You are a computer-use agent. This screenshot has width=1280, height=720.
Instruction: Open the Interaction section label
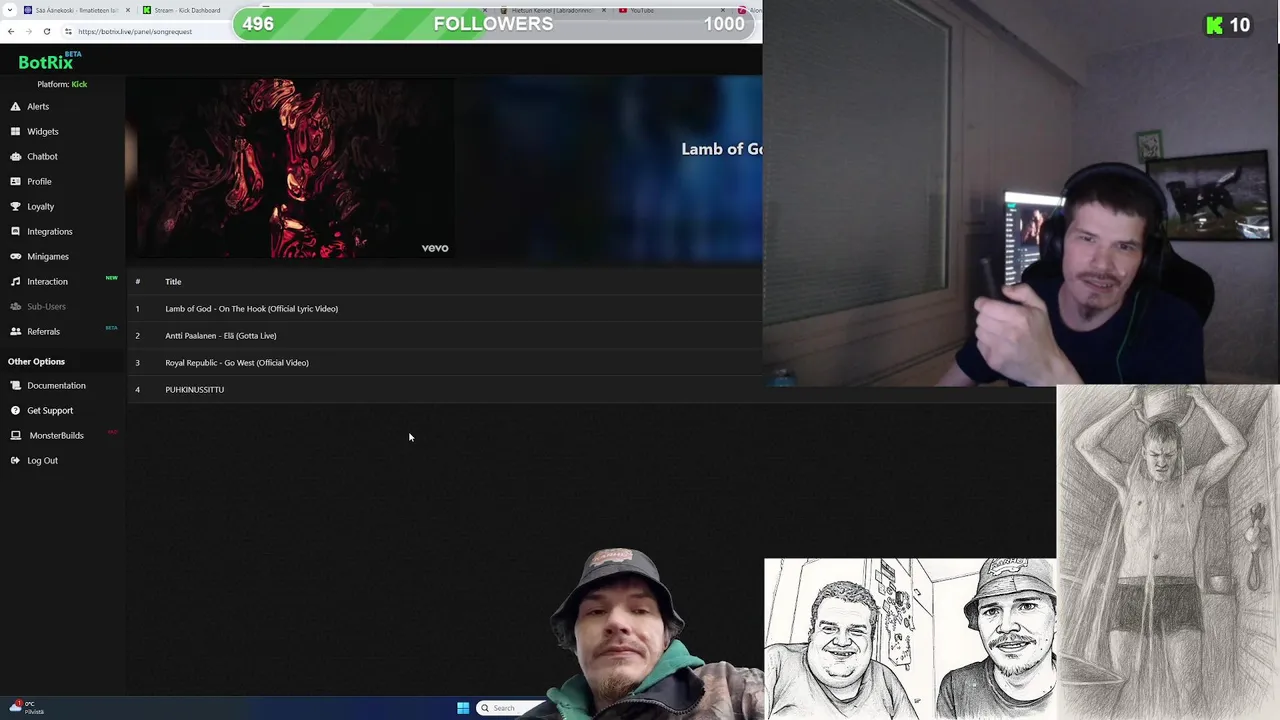47,281
